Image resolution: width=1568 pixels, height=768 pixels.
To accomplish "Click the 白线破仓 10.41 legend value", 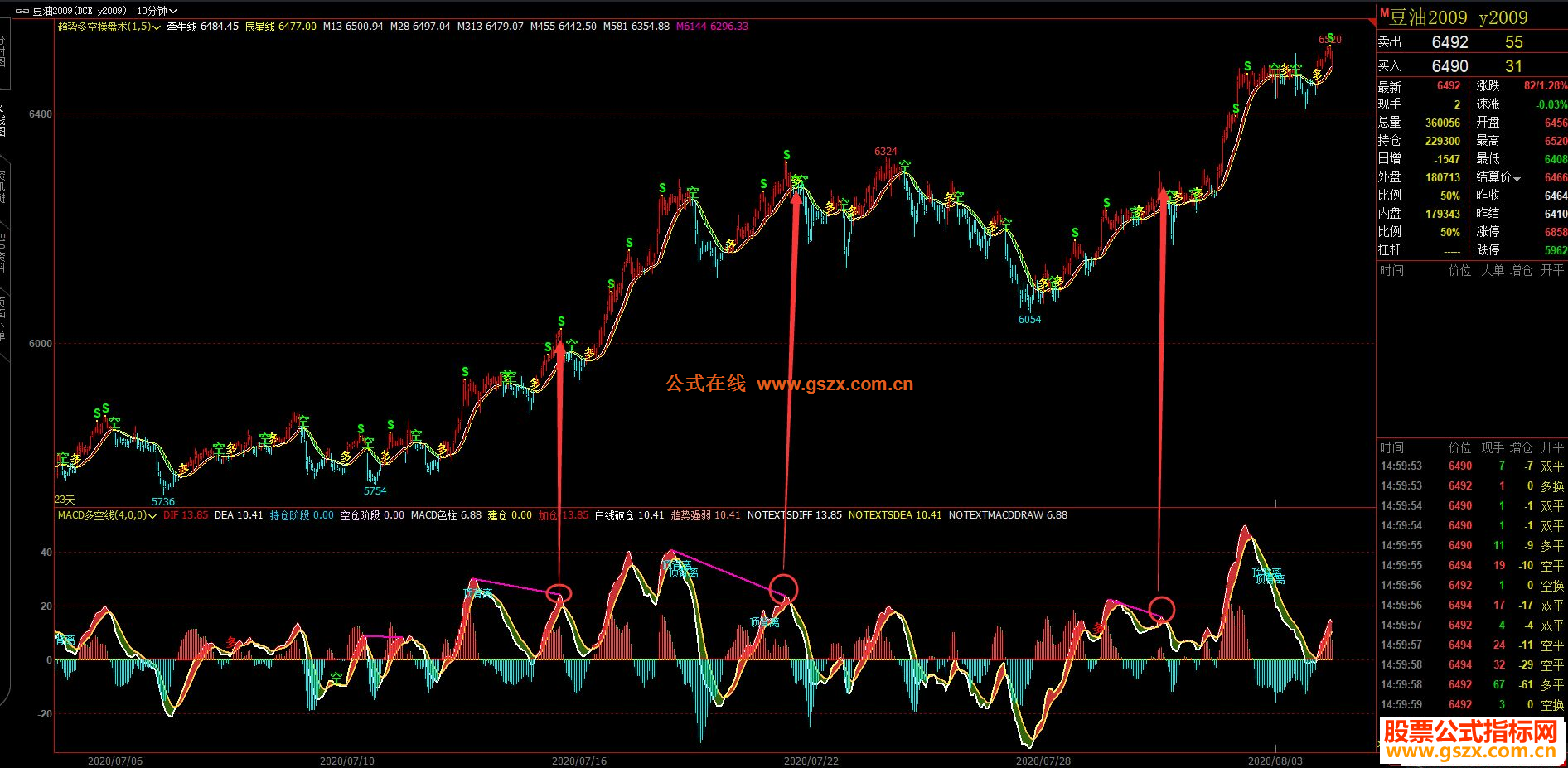I will pos(630,515).
